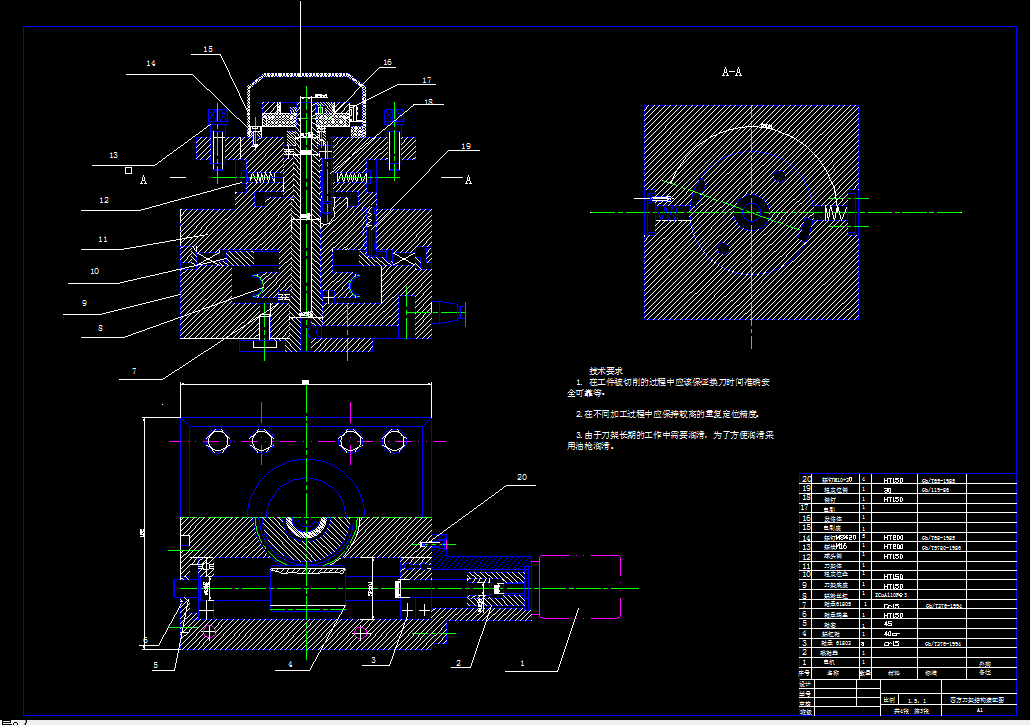Click part callout number 8 in section view
This screenshot has width=1030, height=725.
click(x=100, y=328)
